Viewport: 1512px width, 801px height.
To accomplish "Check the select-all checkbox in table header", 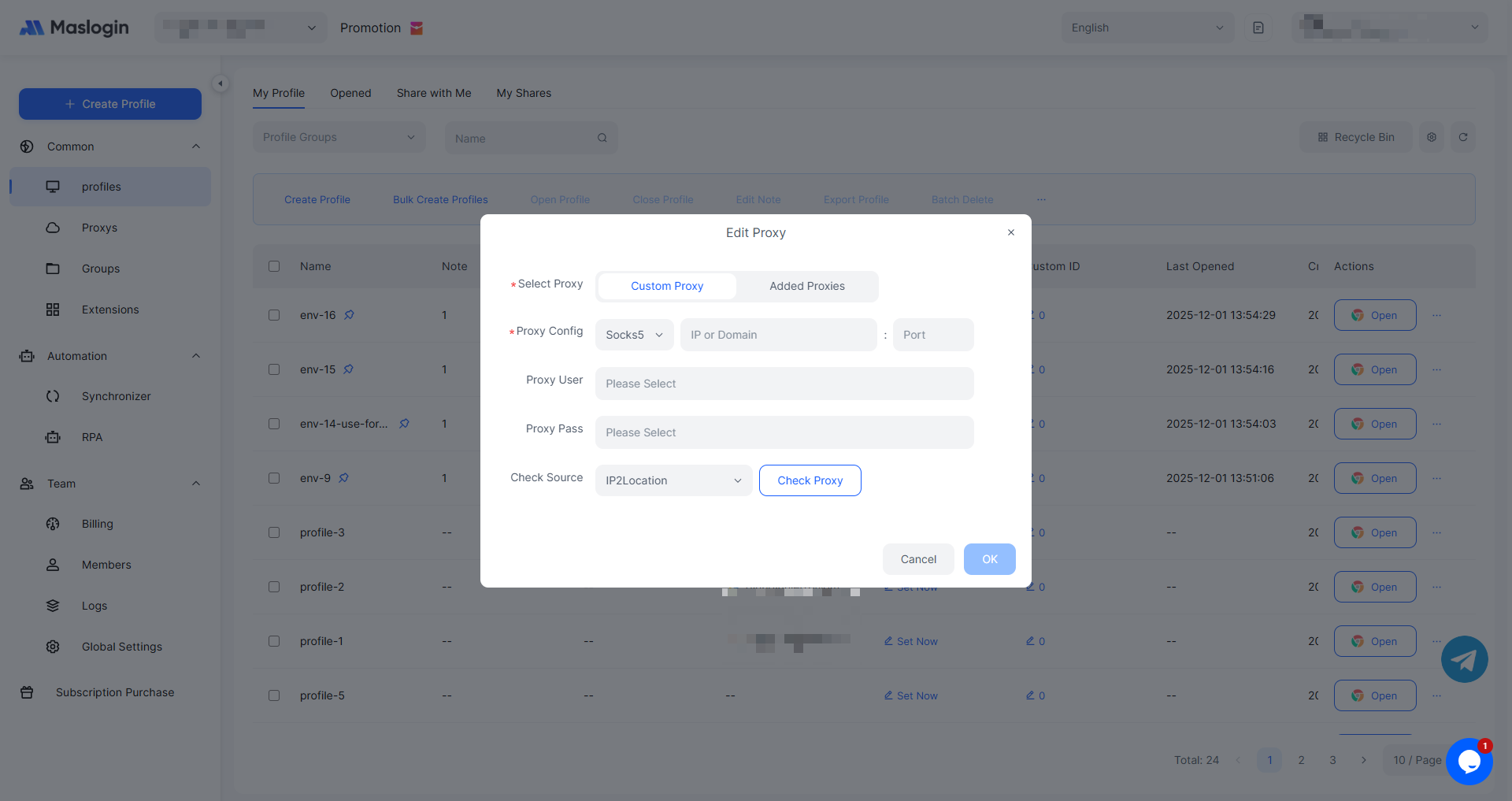I will coord(274,266).
